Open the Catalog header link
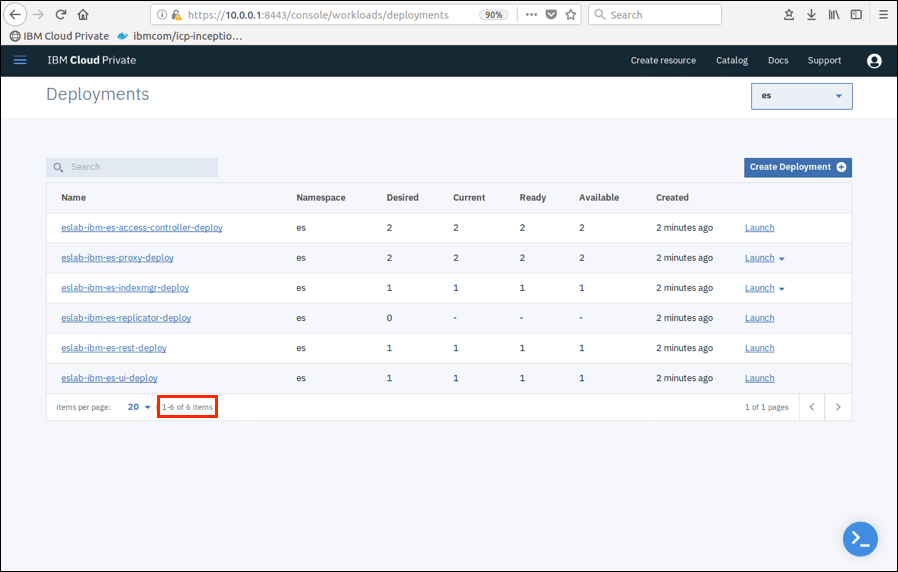Image resolution: width=898 pixels, height=572 pixels. (732, 60)
